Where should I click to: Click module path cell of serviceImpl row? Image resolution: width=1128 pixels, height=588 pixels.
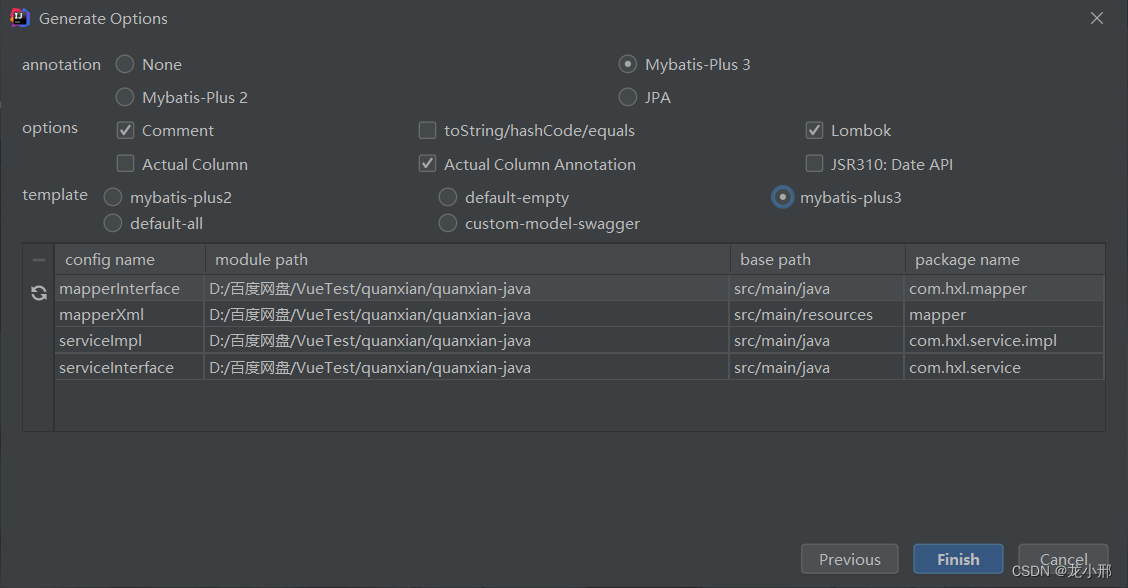467,340
